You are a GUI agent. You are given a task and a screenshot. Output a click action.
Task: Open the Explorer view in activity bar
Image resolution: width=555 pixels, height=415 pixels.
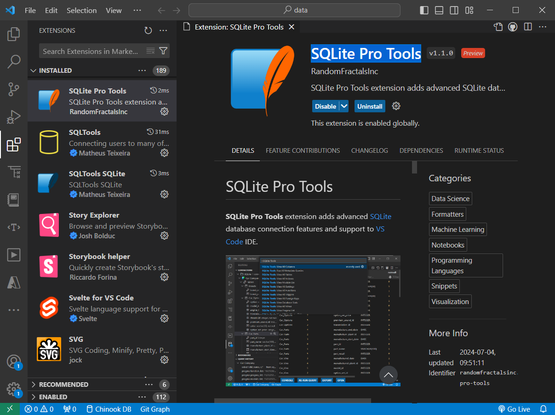coord(13,34)
